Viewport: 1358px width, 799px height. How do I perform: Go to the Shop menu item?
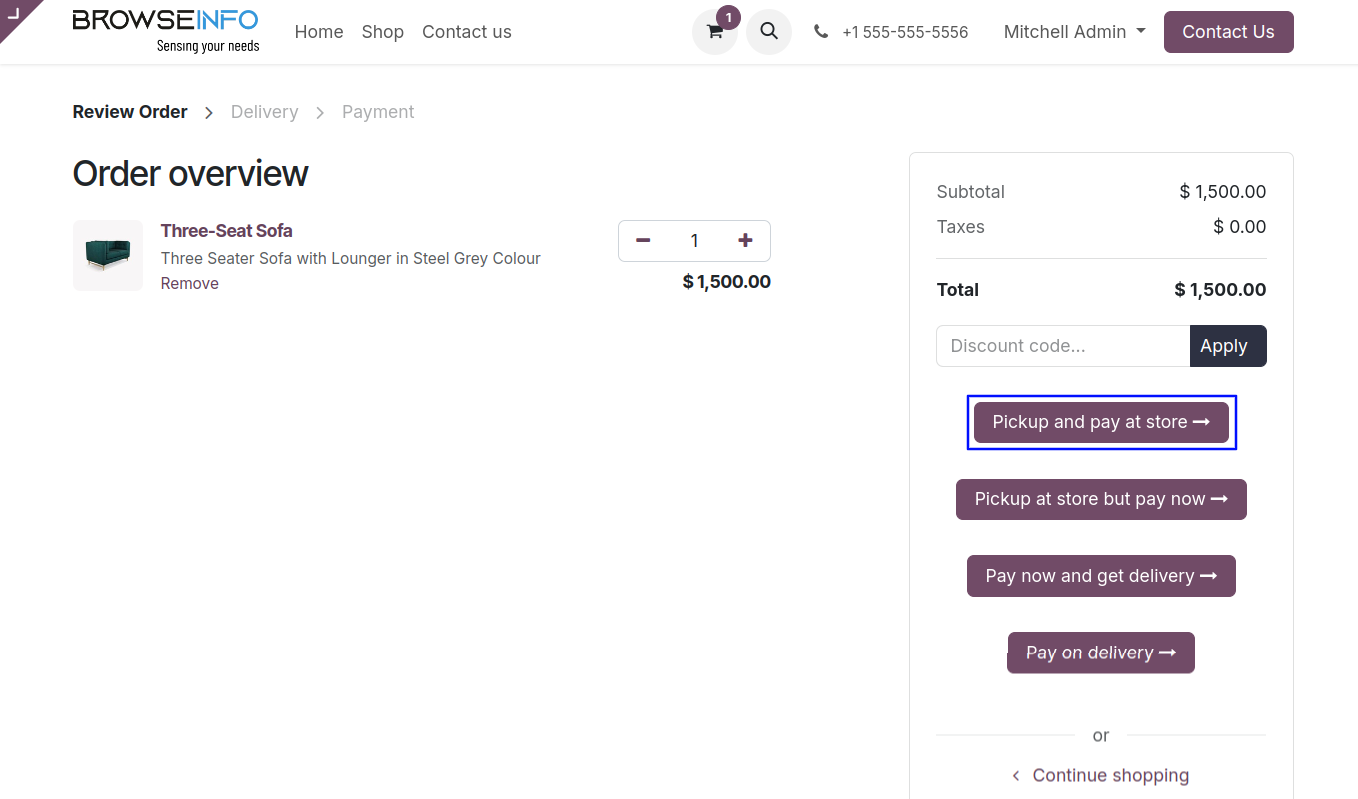point(383,32)
